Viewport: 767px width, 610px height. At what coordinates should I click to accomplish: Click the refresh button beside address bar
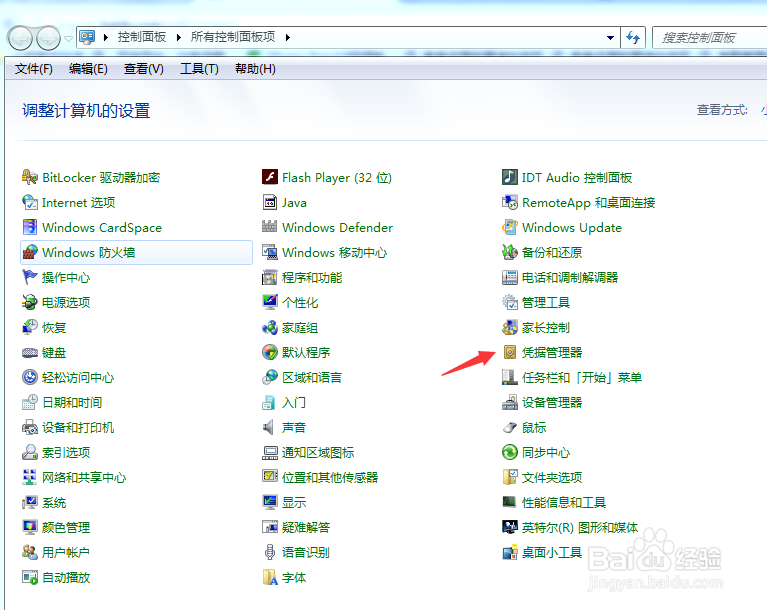[x=633, y=38]
